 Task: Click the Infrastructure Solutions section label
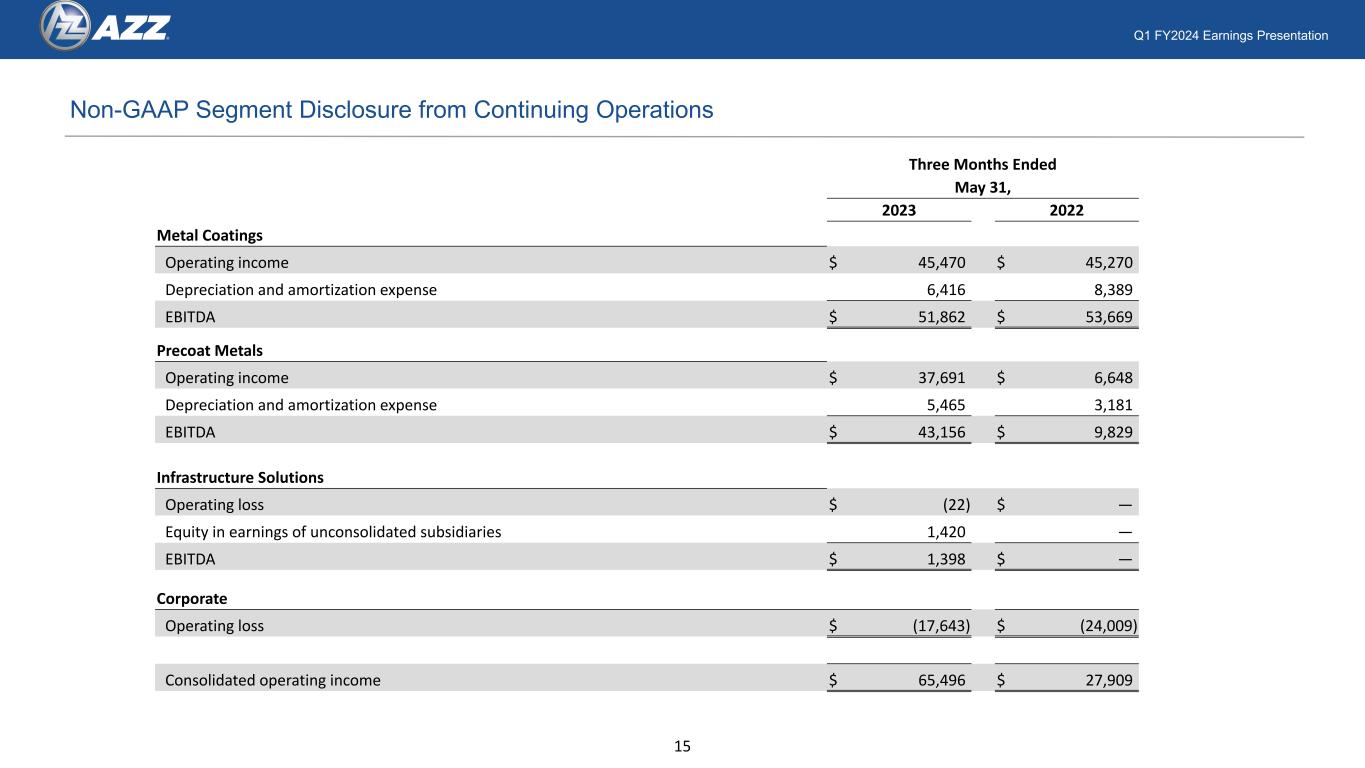(x=240, y=478)
